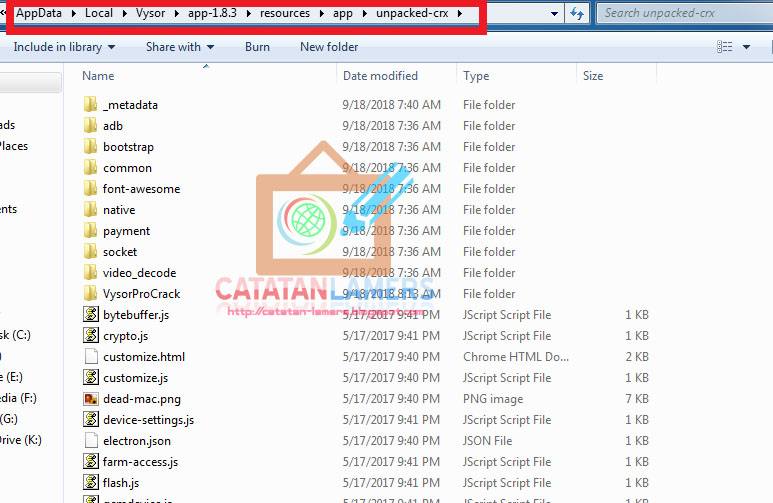The width and height of the screenshot is (773, 503).
Task: Click the electron.json file icon
Action: click(x=91, y=440)
